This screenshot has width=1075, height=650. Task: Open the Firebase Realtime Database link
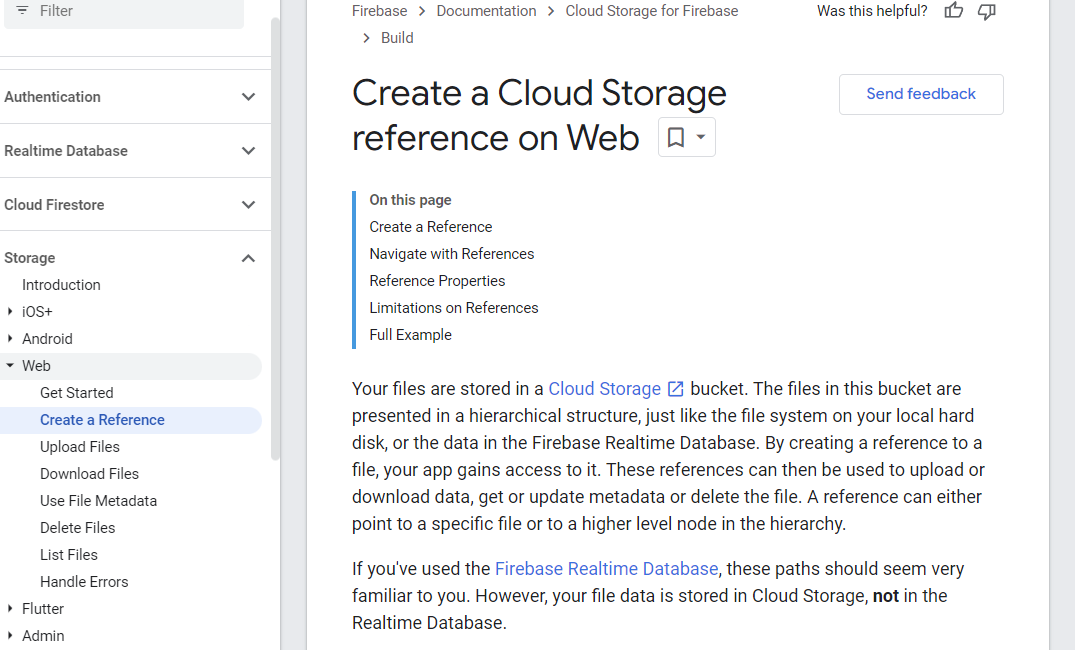pyautogui.click(x=606, y=569)
